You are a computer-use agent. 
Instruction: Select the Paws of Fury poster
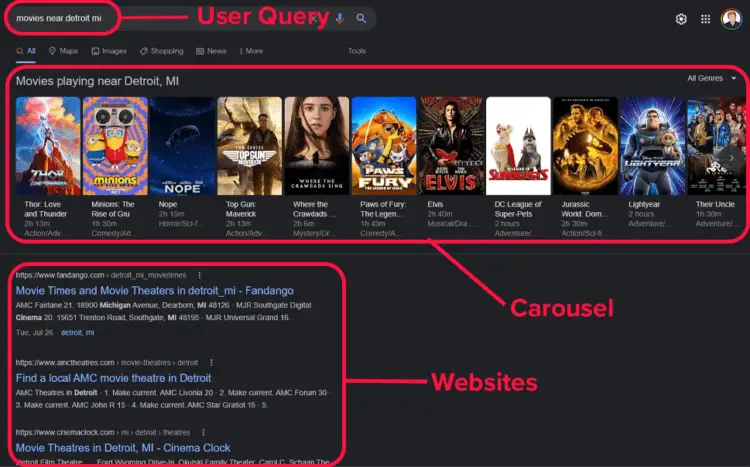click(x=384, y=146)
